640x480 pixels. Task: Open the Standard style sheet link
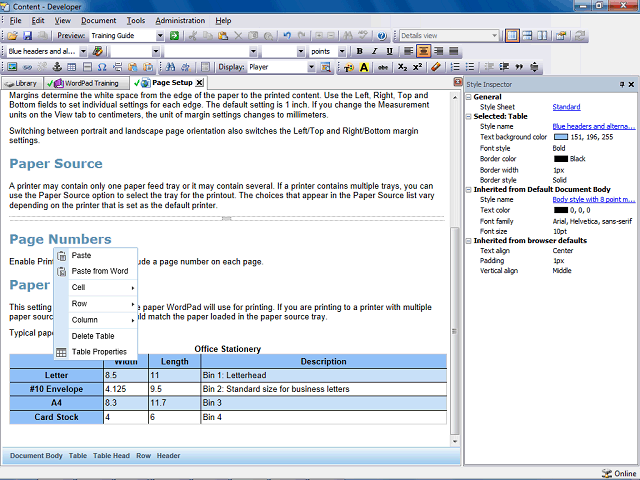(x=566, y=107)
